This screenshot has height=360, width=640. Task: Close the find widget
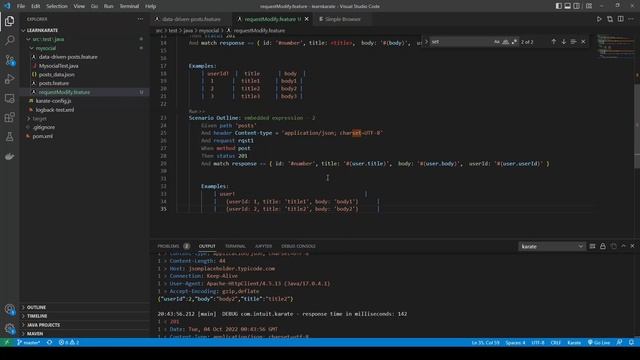coord(583,42)
